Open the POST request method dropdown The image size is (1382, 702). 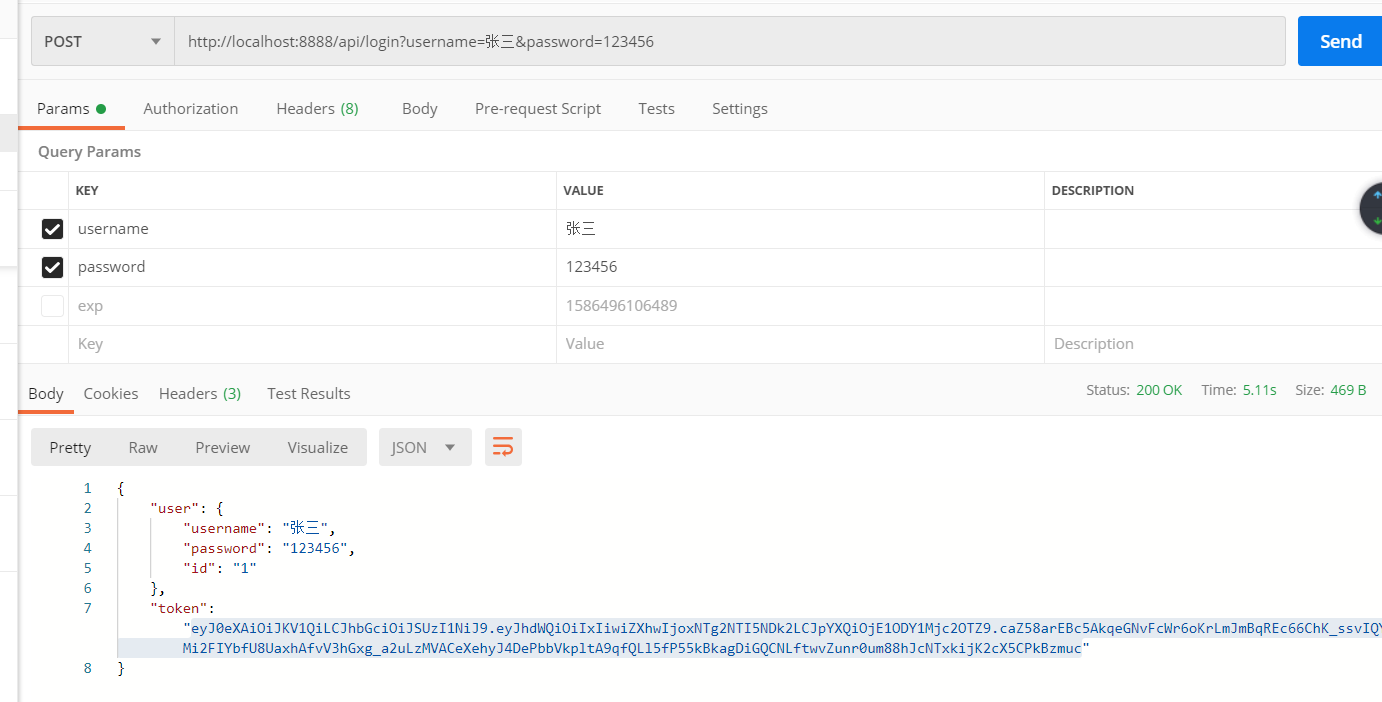(x=100, y=41)
